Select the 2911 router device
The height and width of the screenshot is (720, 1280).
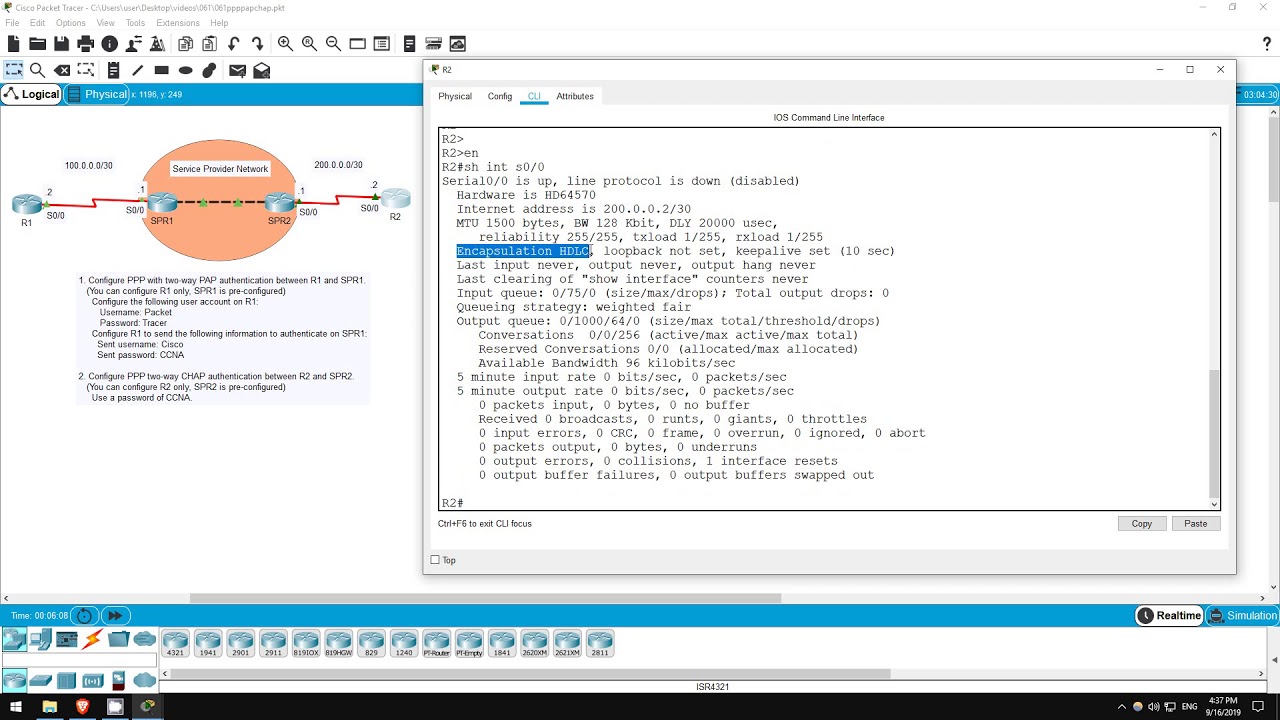click(273, 644)
